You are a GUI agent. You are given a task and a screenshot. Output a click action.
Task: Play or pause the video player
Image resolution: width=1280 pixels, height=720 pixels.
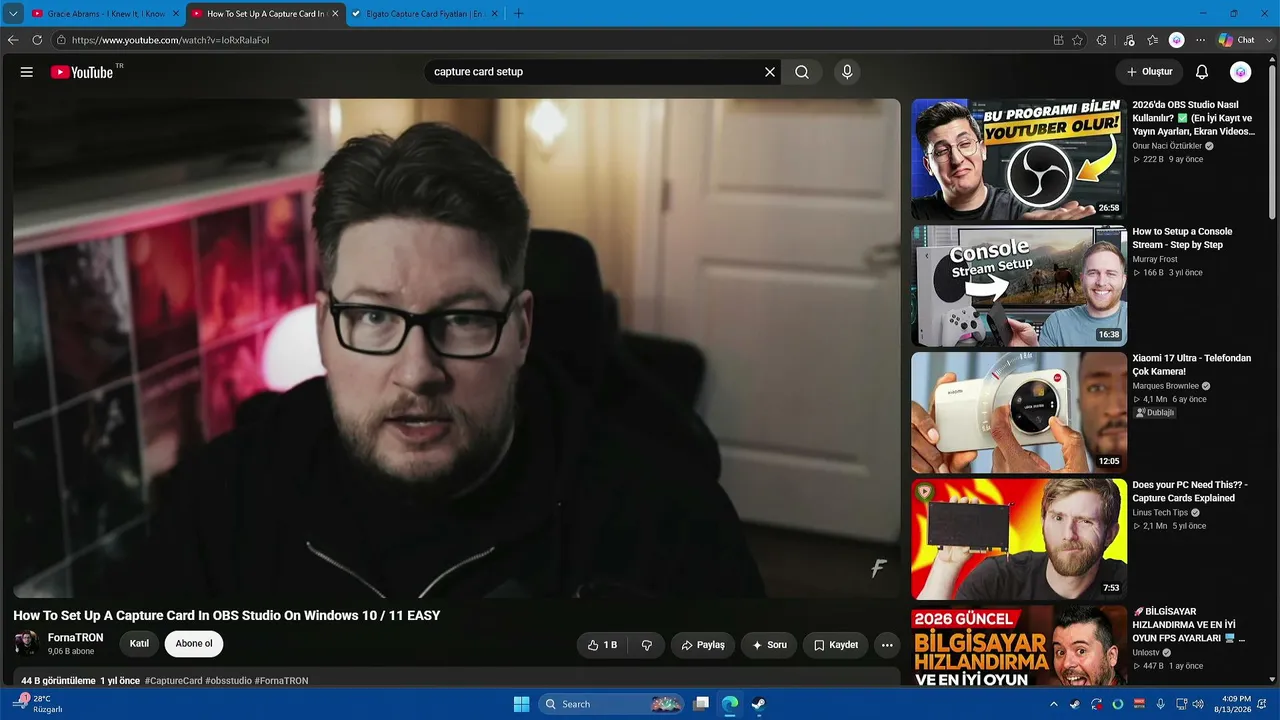click(457, 348)
